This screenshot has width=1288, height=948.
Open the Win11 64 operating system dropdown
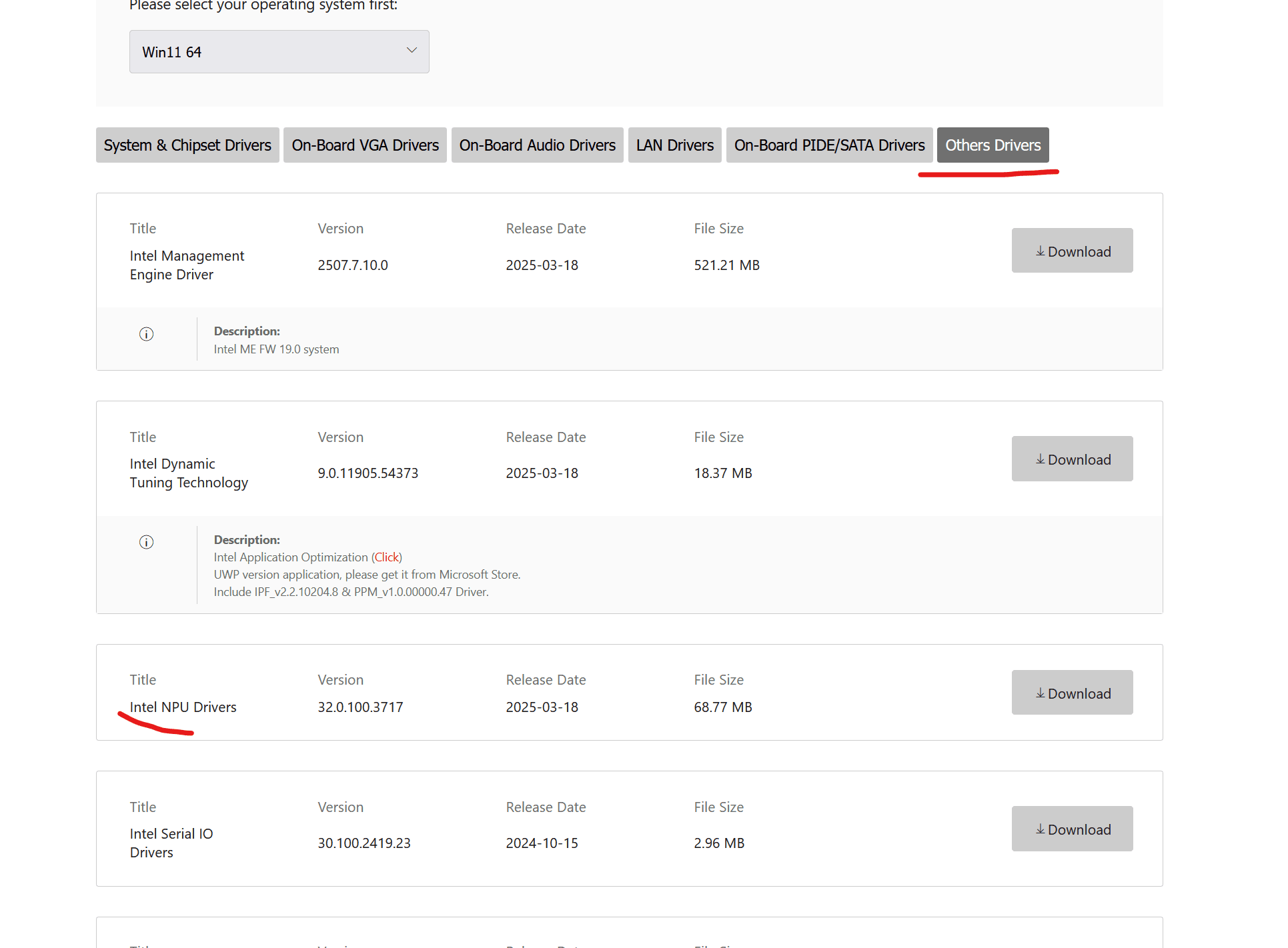coord(278,52)
